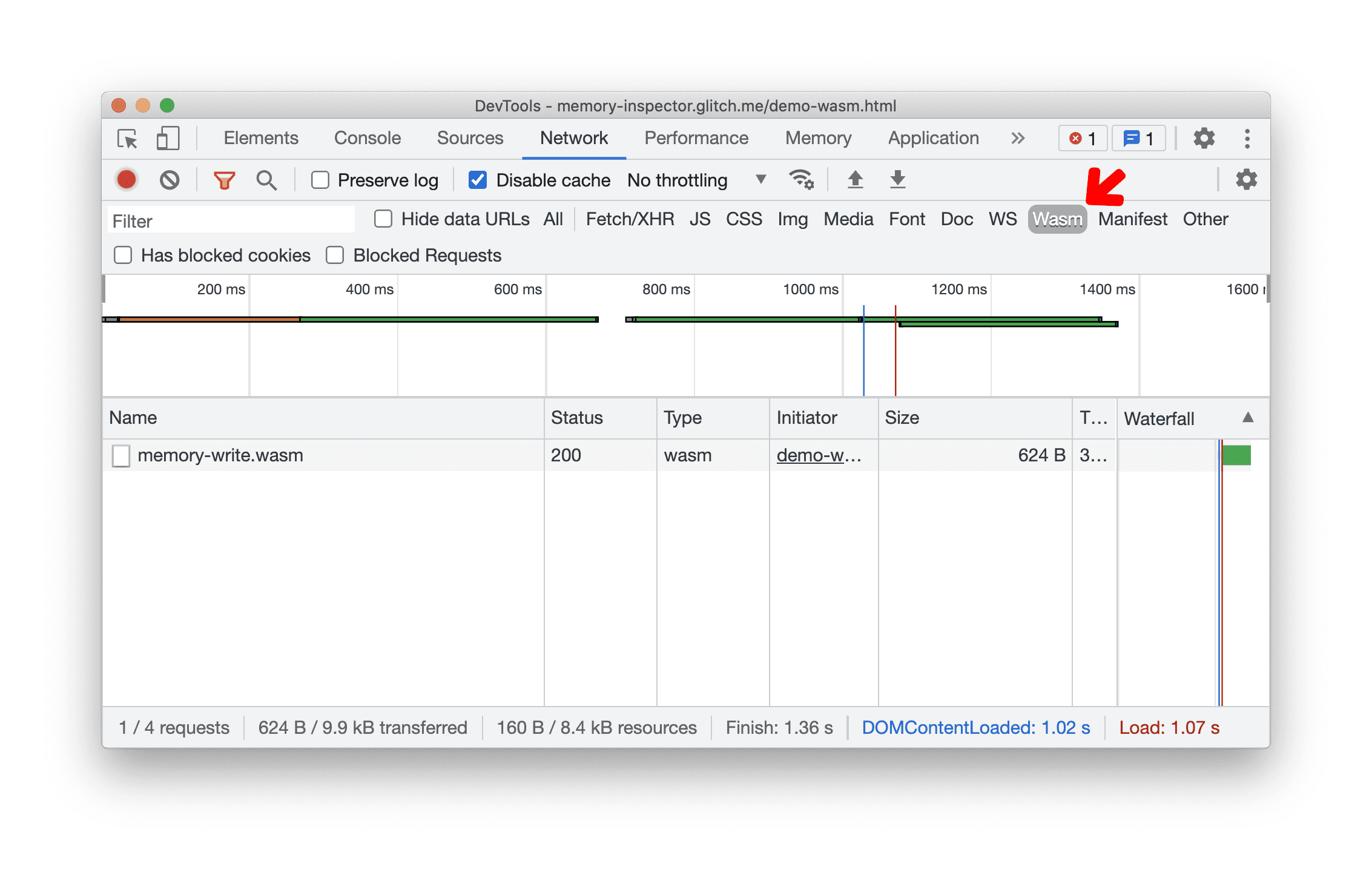The height and width of the screenshot is (884, 1372).
Task: Click the Wasm filter button
Action: (1056, 218)
